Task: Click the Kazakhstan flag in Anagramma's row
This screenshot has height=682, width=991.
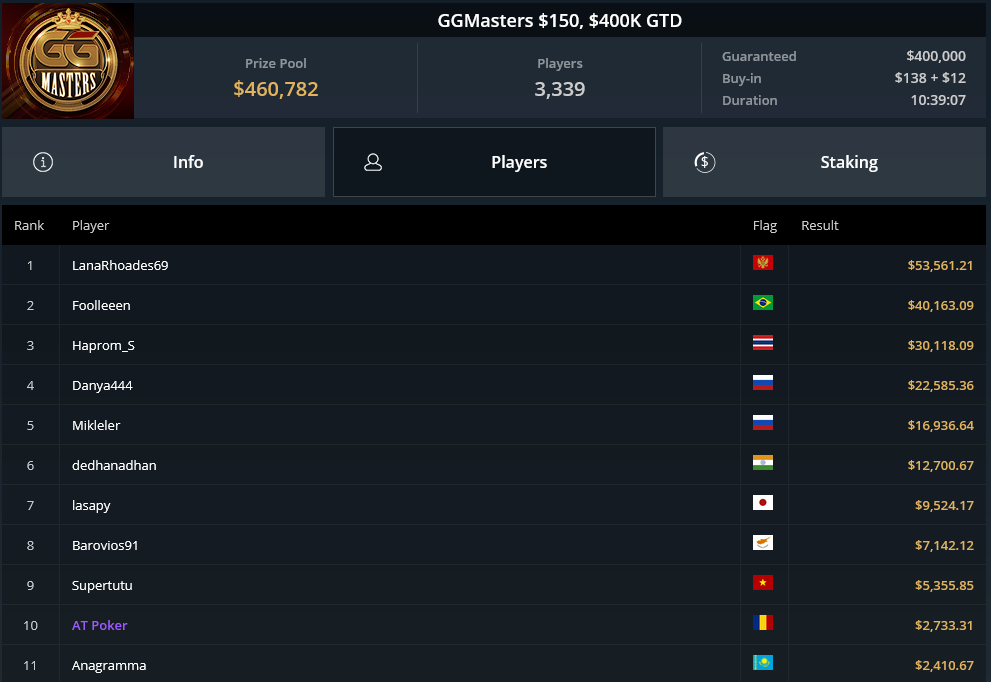Action: [763, 662]
